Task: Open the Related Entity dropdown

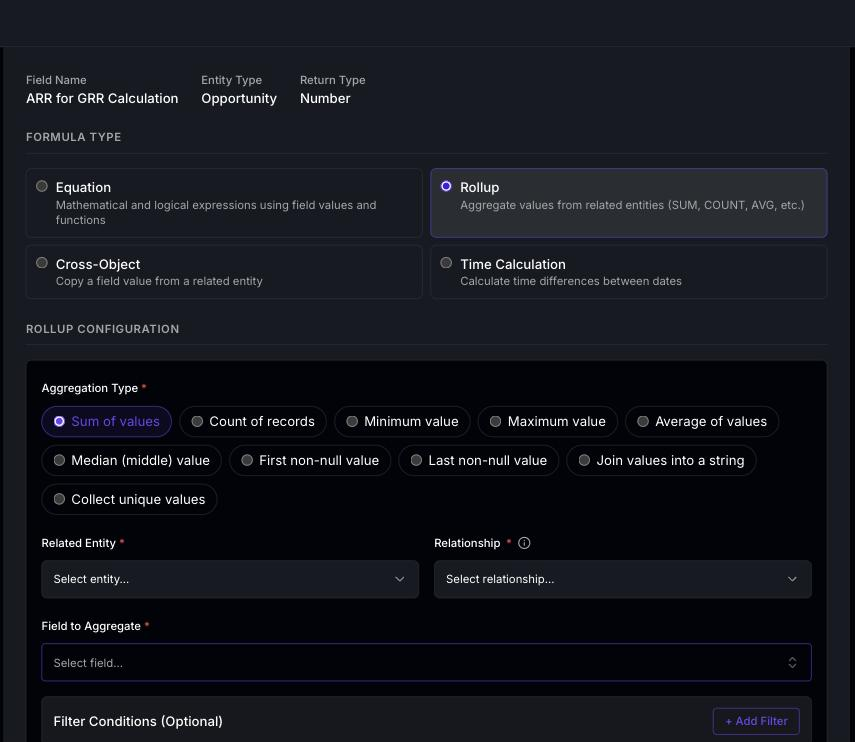Action: coord(230,579)
